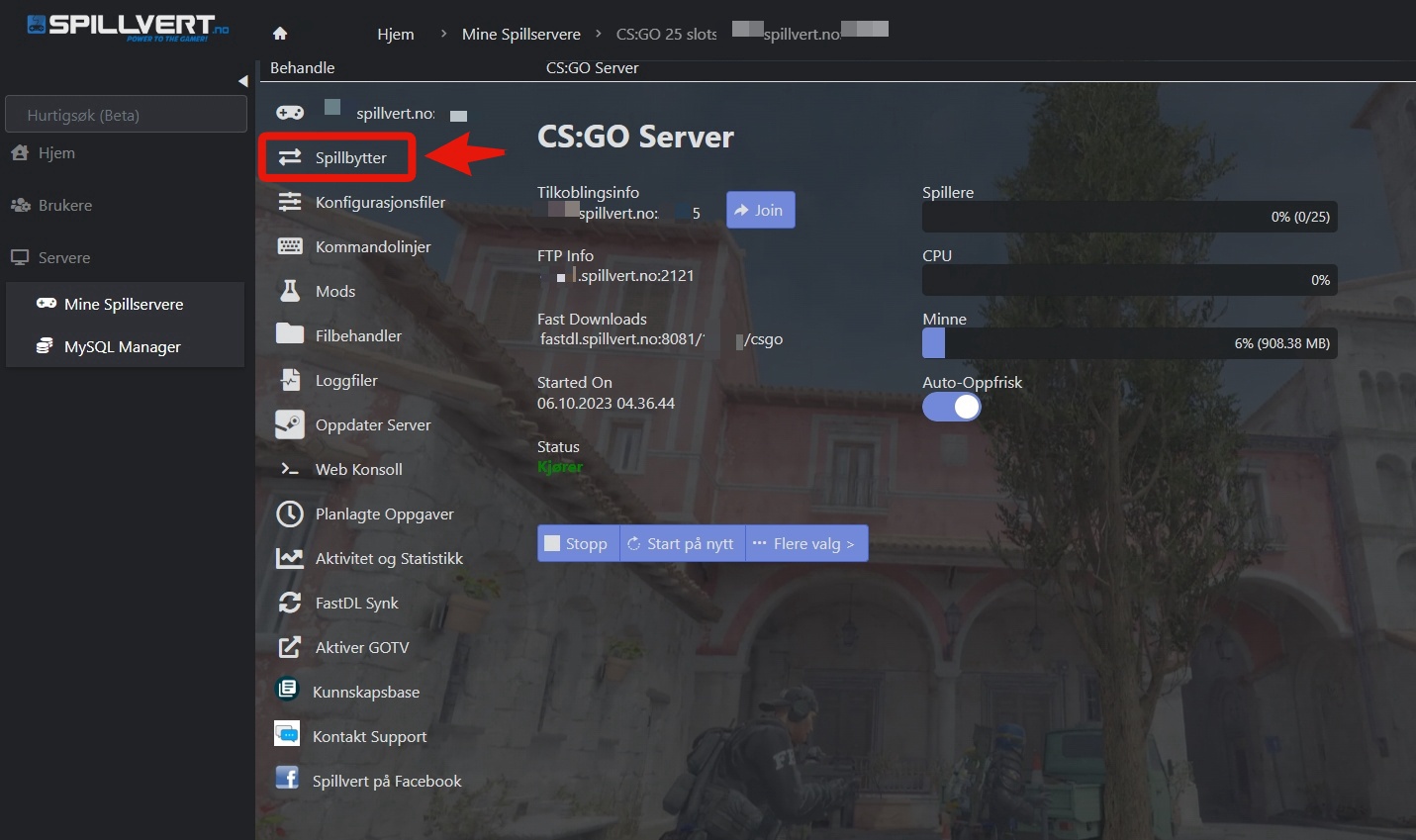The width and height of the screenshot is (1416, 840).
Task: Click the Mine Spillservere gamepad icon
Action: pos(47,304)
